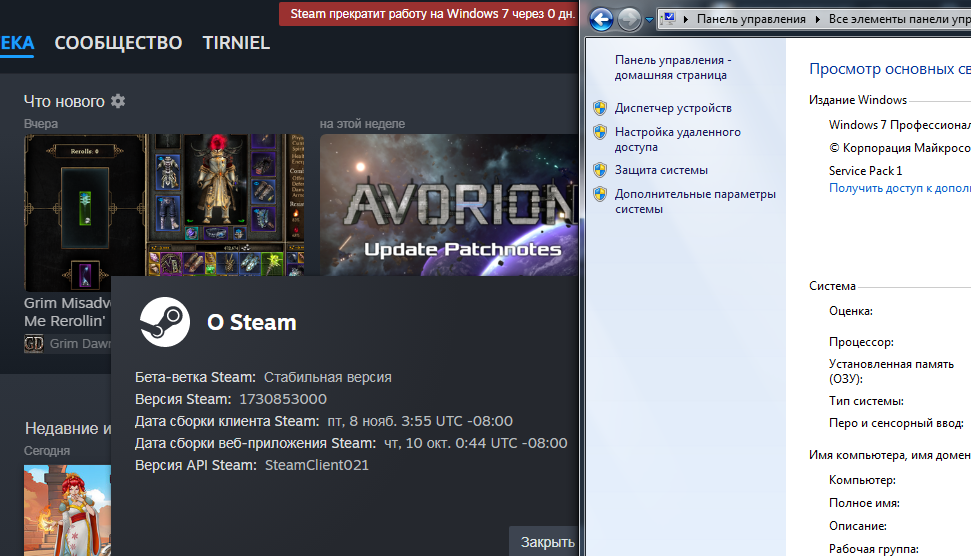The height and width of the screenshot is (556, 971).
Task: Click the Оценка: label in Система section
Action: (851, 311)
